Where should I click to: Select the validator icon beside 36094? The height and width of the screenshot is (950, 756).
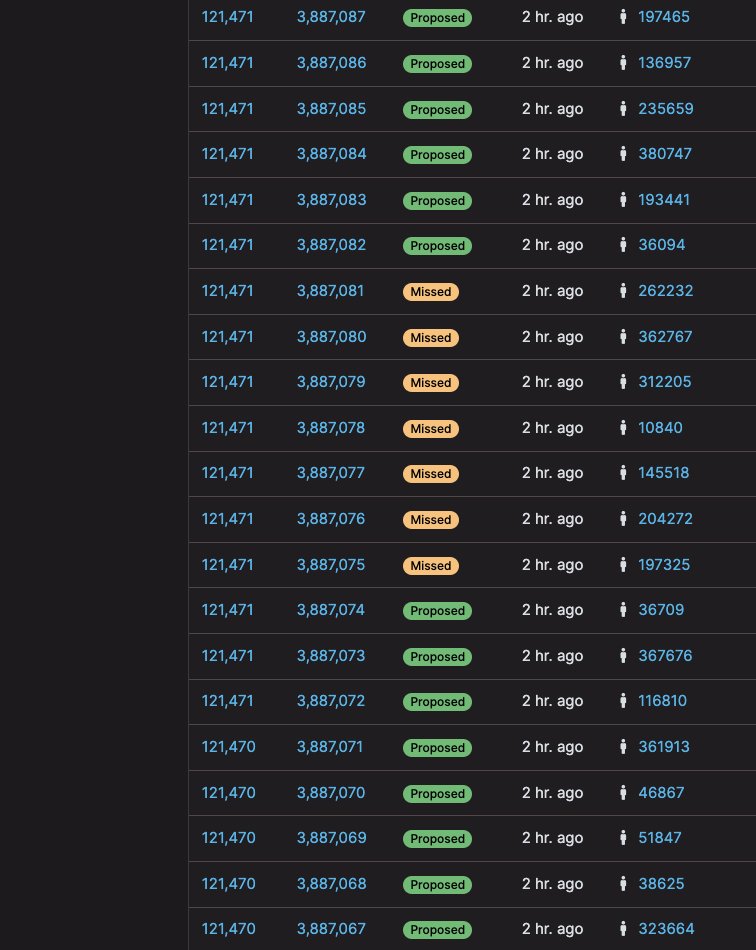[x=624, y=245]
